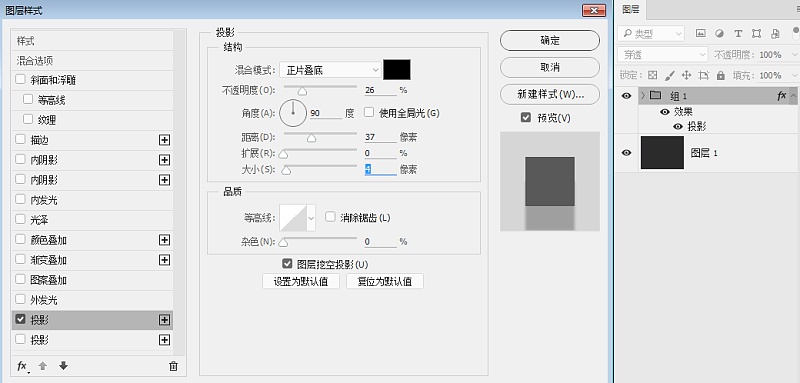Click plus icon next to 描边
The height and width of the screenshot is (383, 800).
(x=164, y=140)
